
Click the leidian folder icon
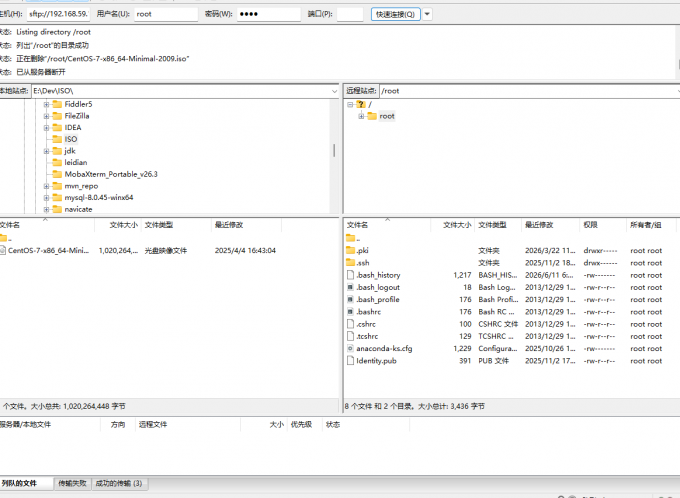57,163
